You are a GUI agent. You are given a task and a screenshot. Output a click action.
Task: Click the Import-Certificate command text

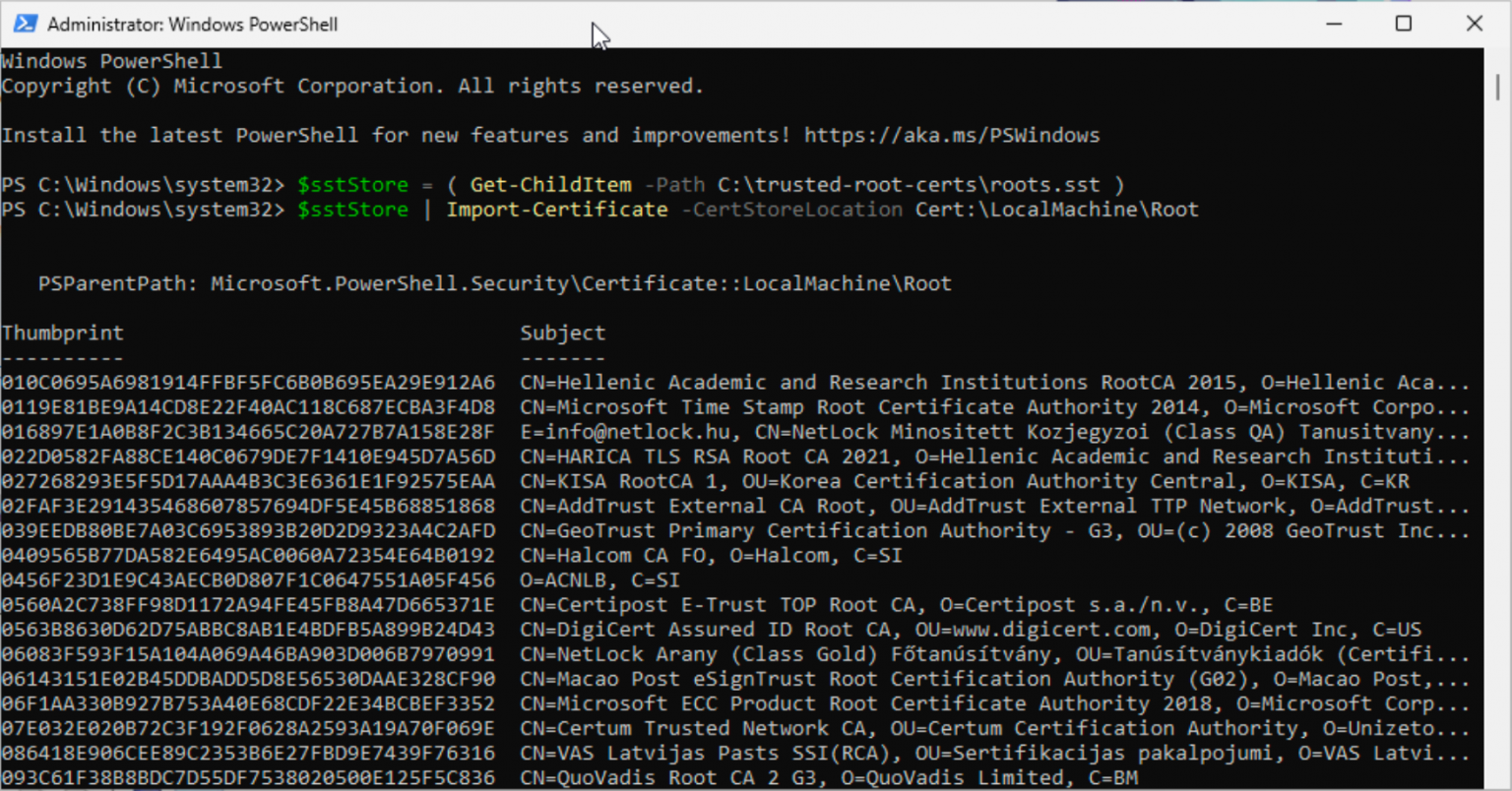557,209
